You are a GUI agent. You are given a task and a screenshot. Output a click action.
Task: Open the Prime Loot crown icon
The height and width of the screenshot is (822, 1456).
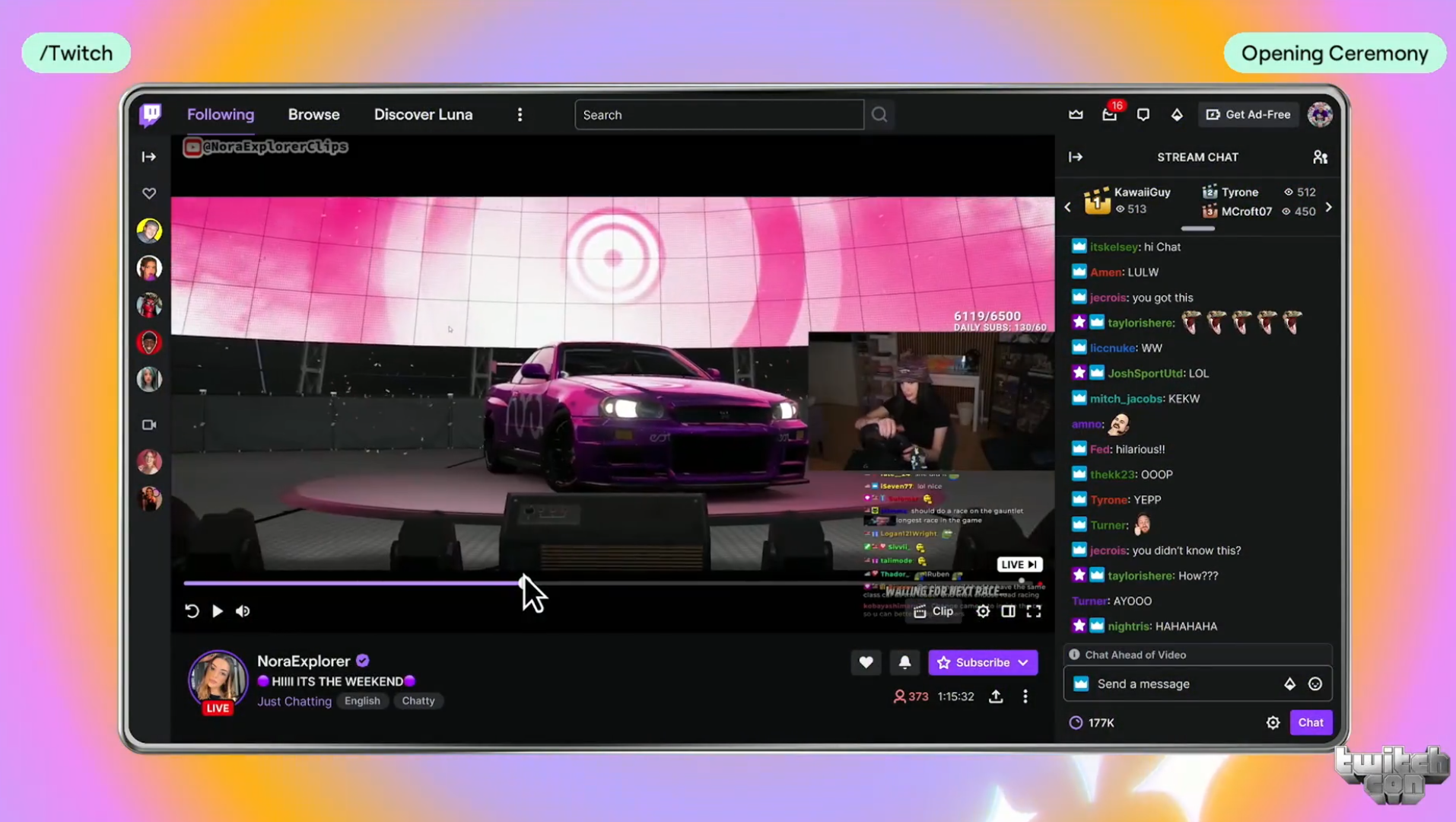point(1076,114)
